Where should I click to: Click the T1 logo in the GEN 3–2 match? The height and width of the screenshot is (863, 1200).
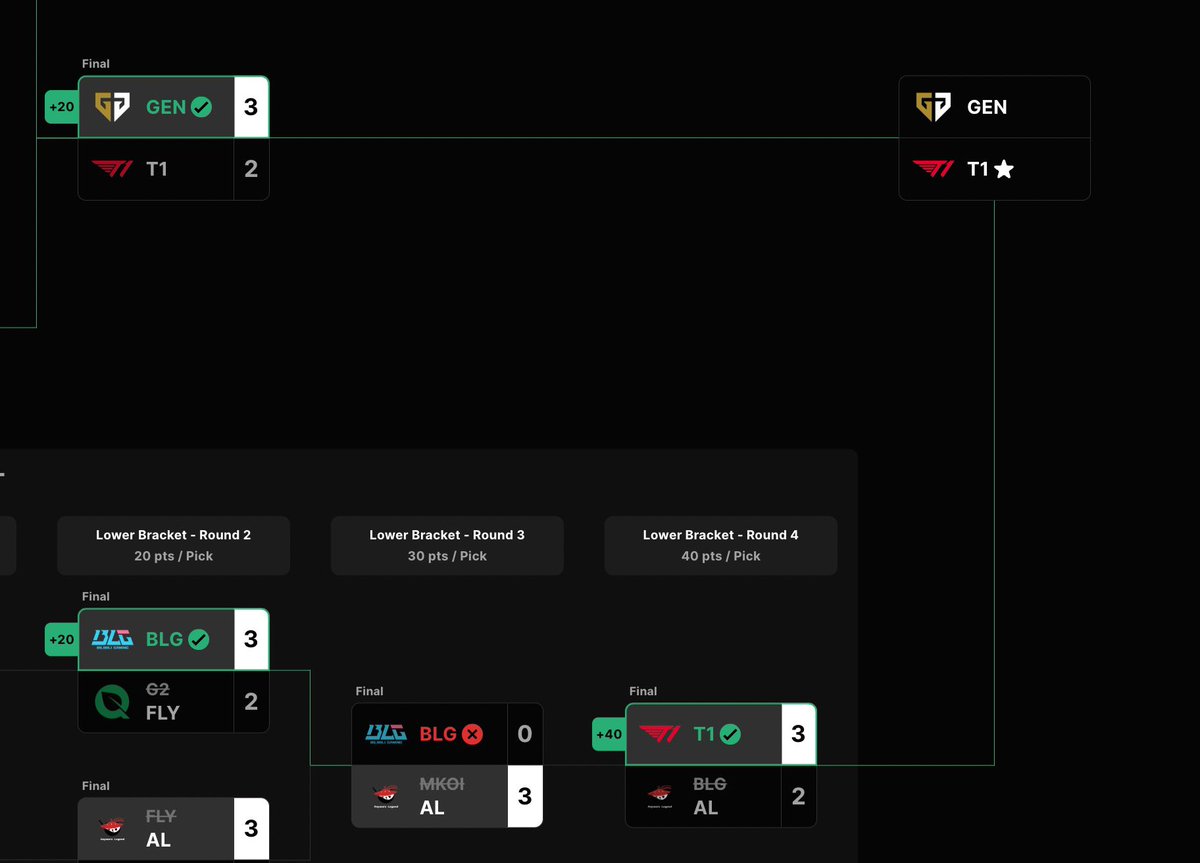point(112,169)
